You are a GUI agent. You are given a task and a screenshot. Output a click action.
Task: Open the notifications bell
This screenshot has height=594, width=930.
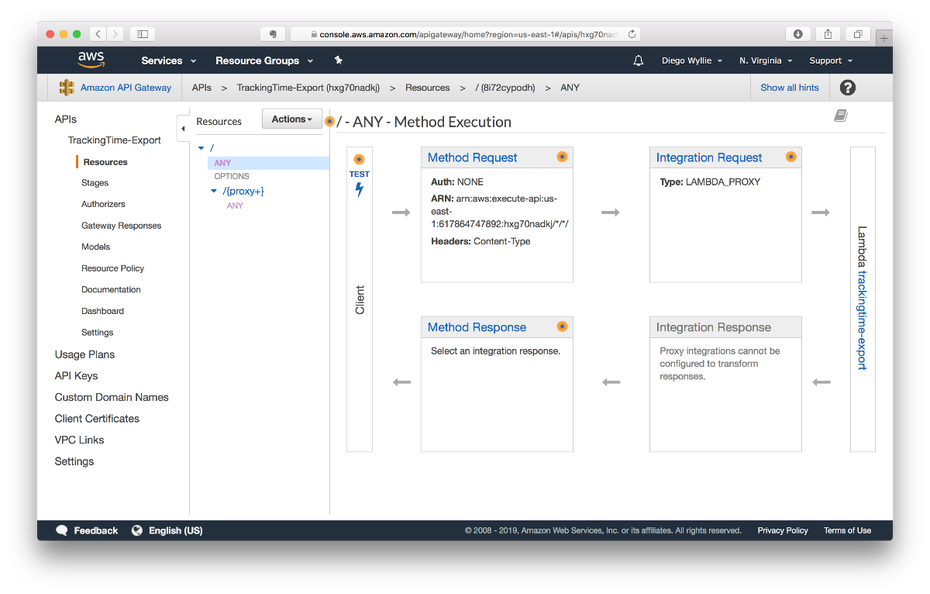point(638,61)
